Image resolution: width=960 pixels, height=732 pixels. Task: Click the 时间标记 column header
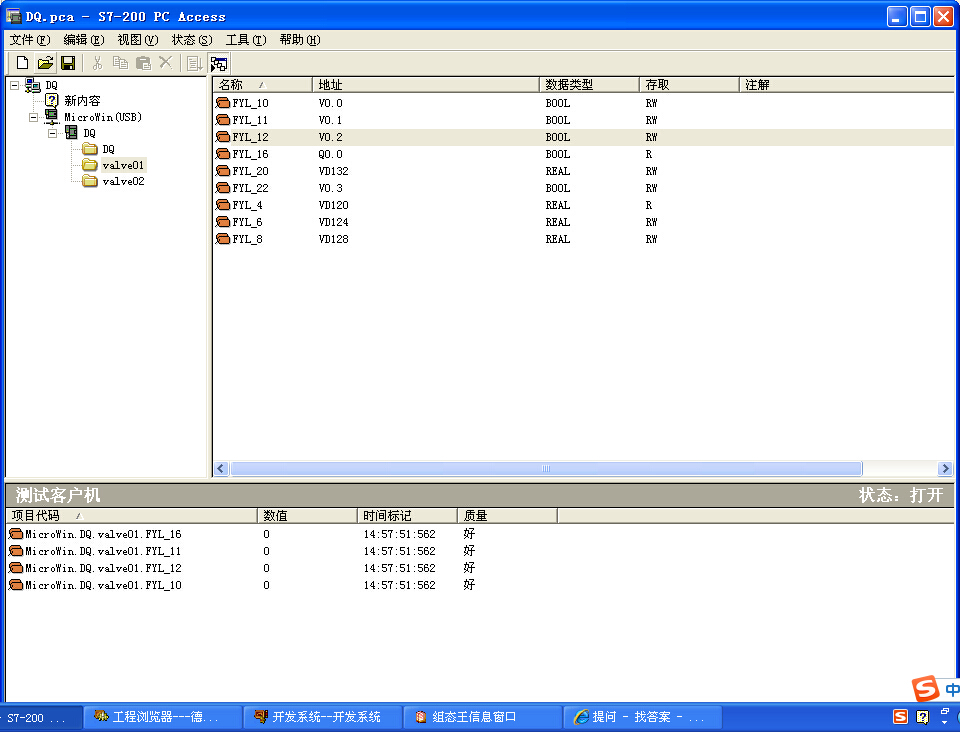pos(407,516)
